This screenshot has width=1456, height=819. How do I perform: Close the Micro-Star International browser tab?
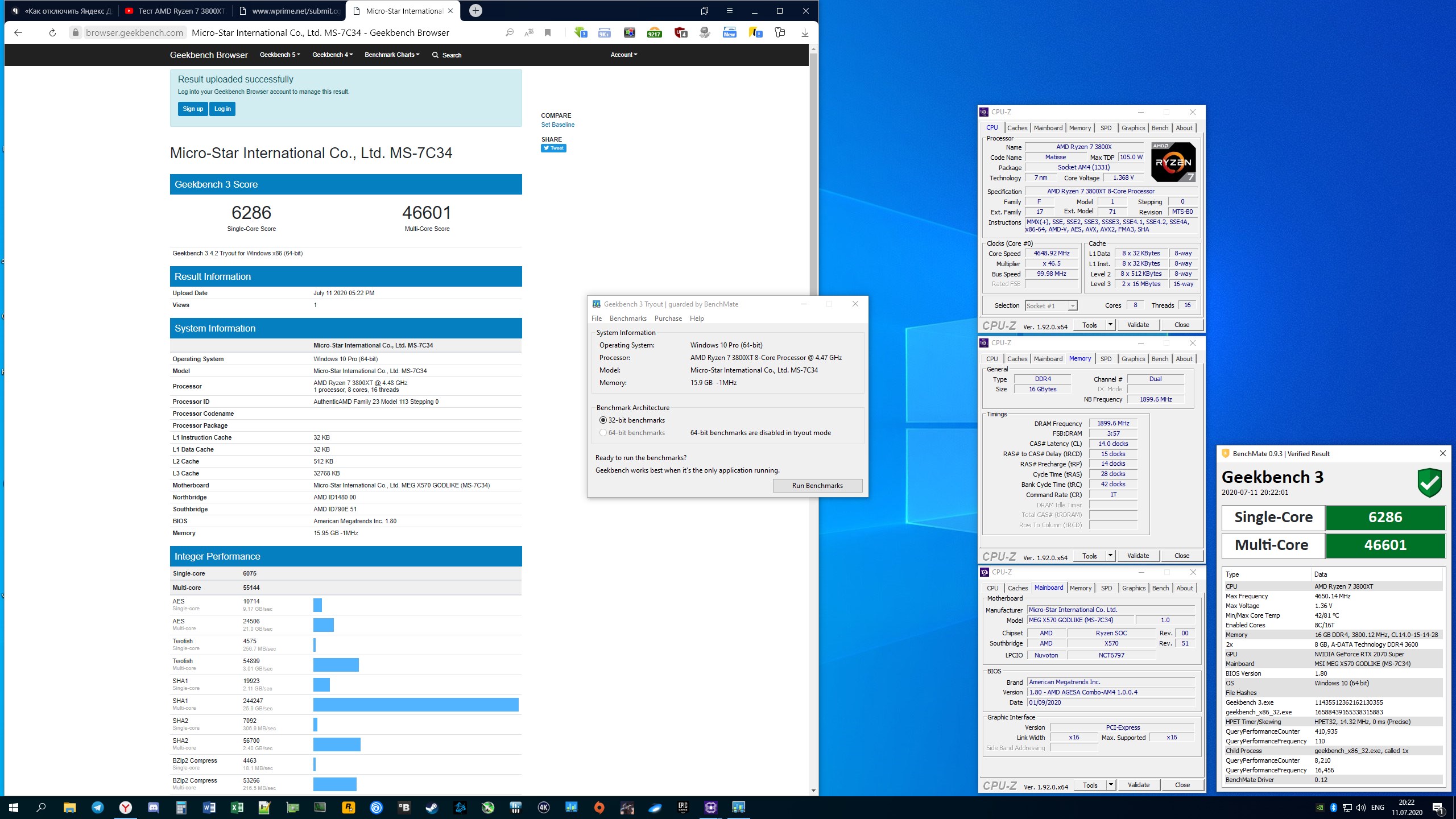450,11
